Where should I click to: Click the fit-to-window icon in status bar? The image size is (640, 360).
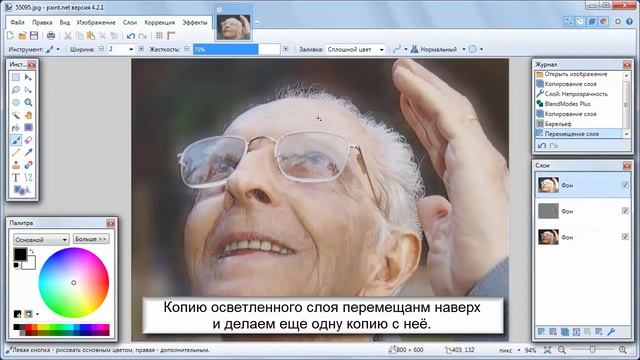pyautogui.click(x=548, y=350)
